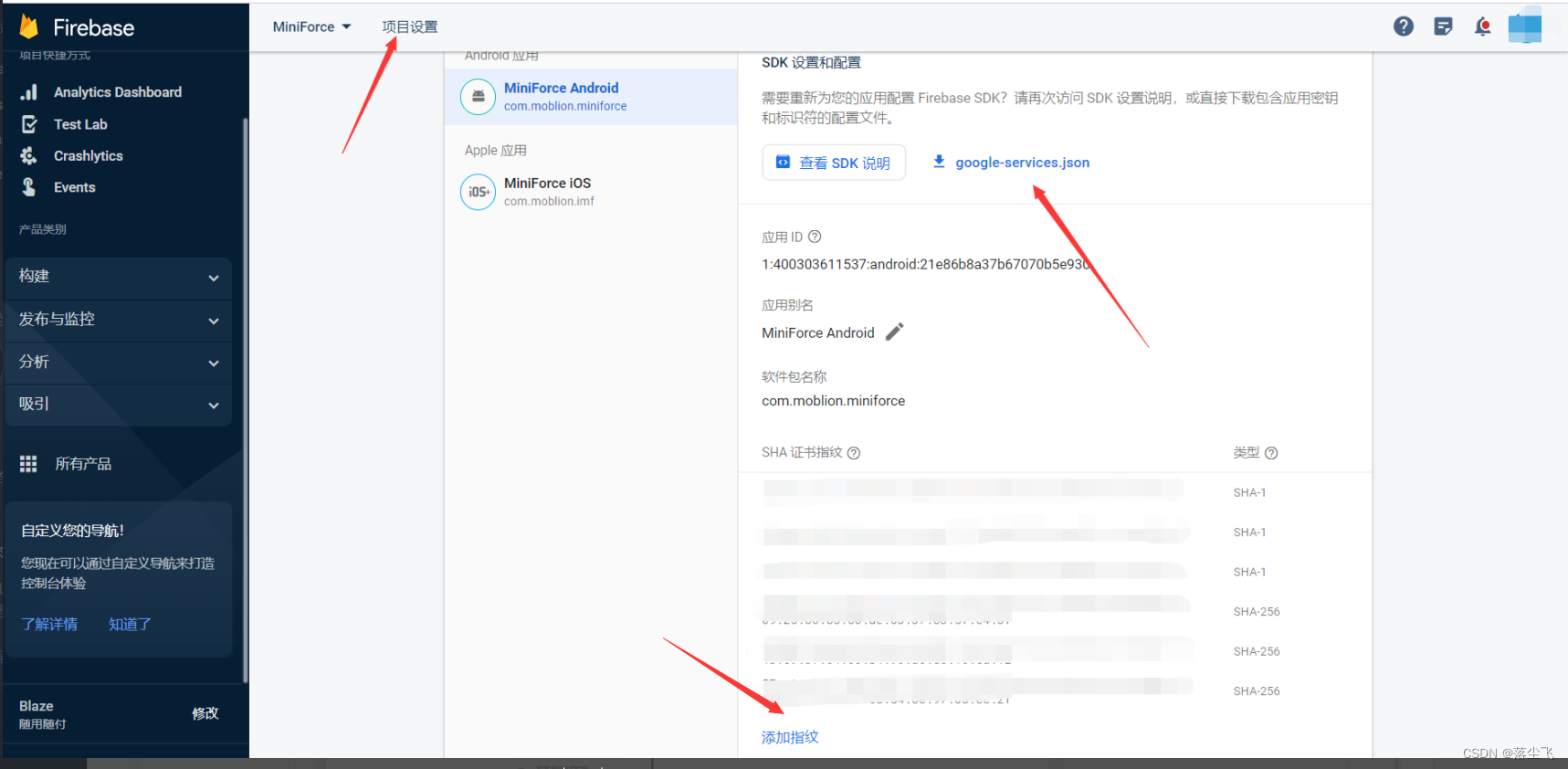
Task: Open the feedback notes icon in header
Action: point(1443,26)
